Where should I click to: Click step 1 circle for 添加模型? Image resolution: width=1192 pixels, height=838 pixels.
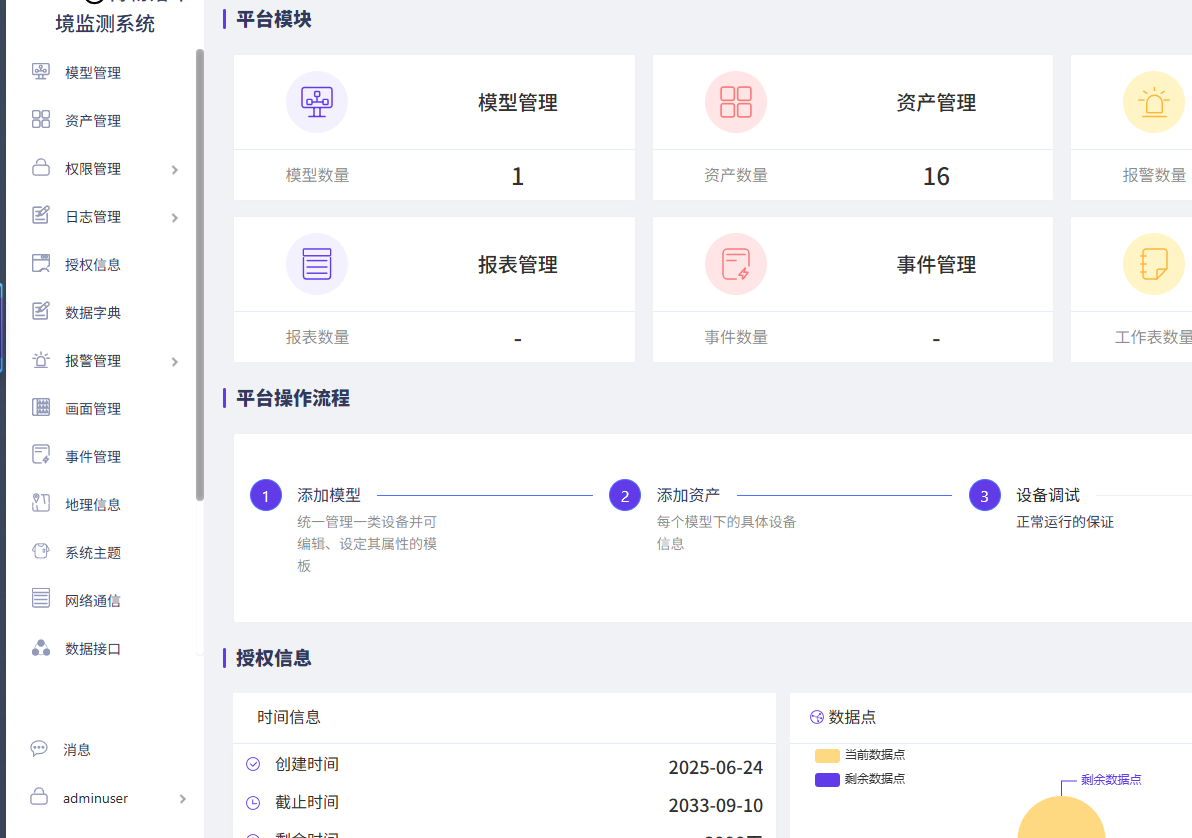(266, 496)
